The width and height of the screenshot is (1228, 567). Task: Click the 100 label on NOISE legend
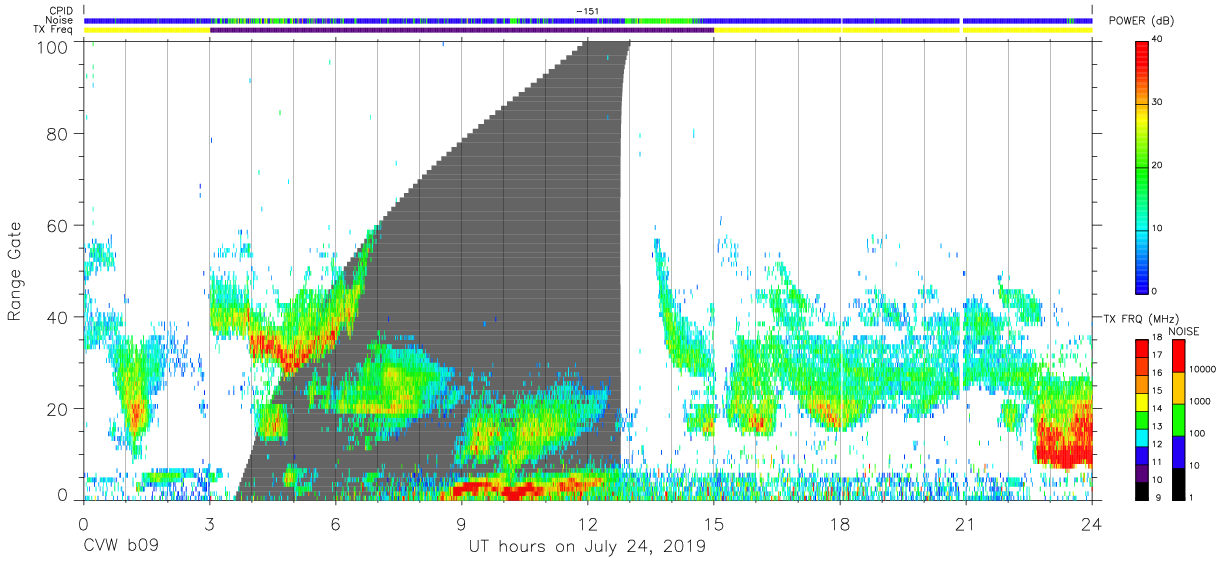(1197, 433)
